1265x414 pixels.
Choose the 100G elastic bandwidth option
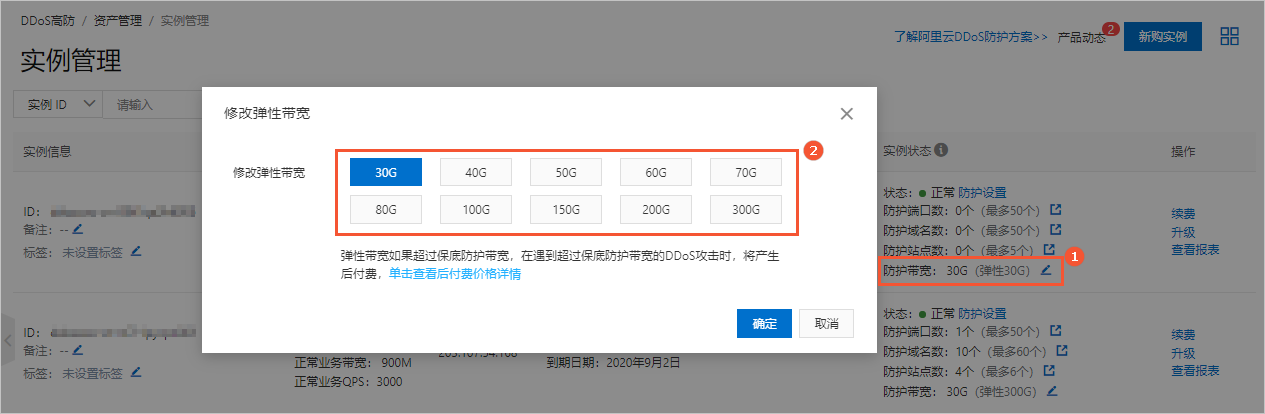click(476, 210)
